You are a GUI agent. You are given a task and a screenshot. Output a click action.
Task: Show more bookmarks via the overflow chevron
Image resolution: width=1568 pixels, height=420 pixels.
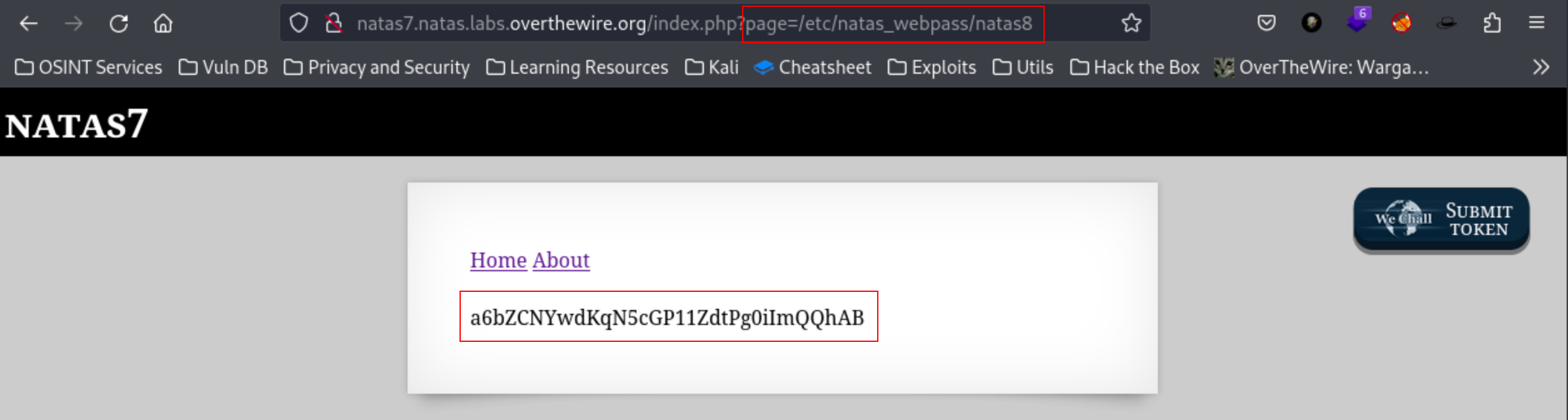(x=1540, y=67)
